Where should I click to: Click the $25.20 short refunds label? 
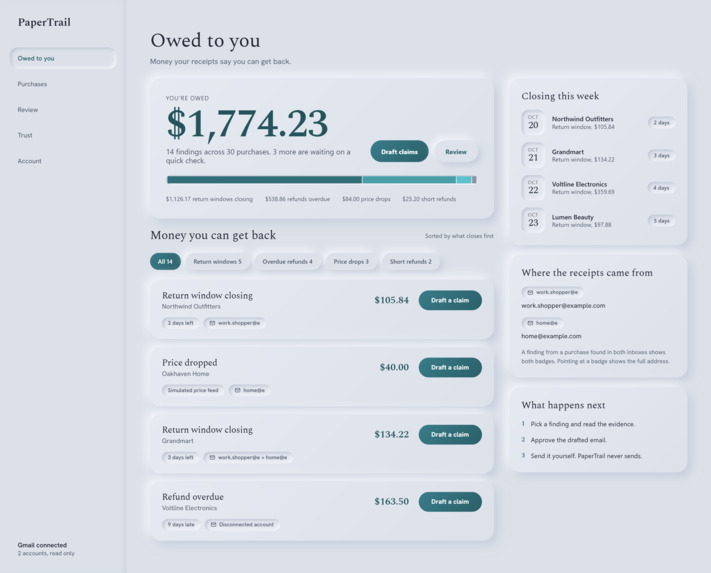pyautogui.click(x=429, y=199)
